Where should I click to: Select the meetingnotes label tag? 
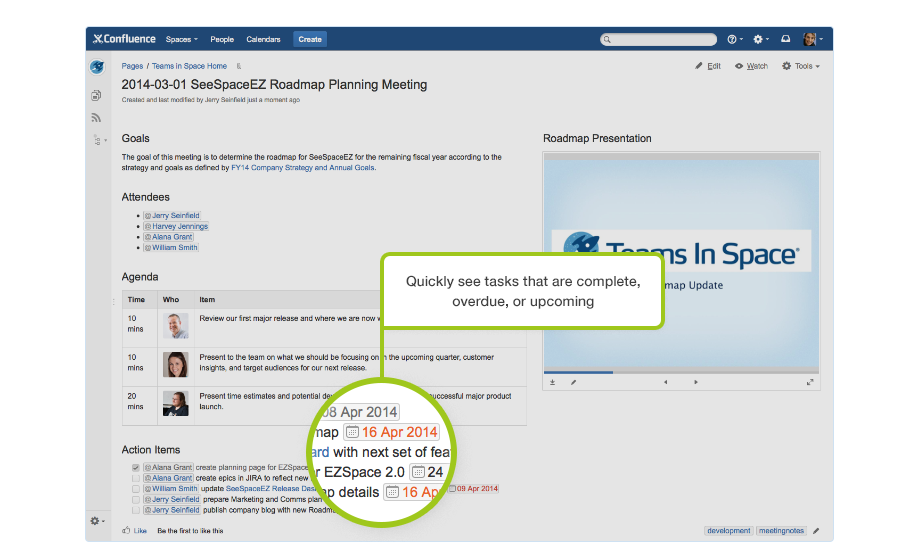click(x=782, y=530)
